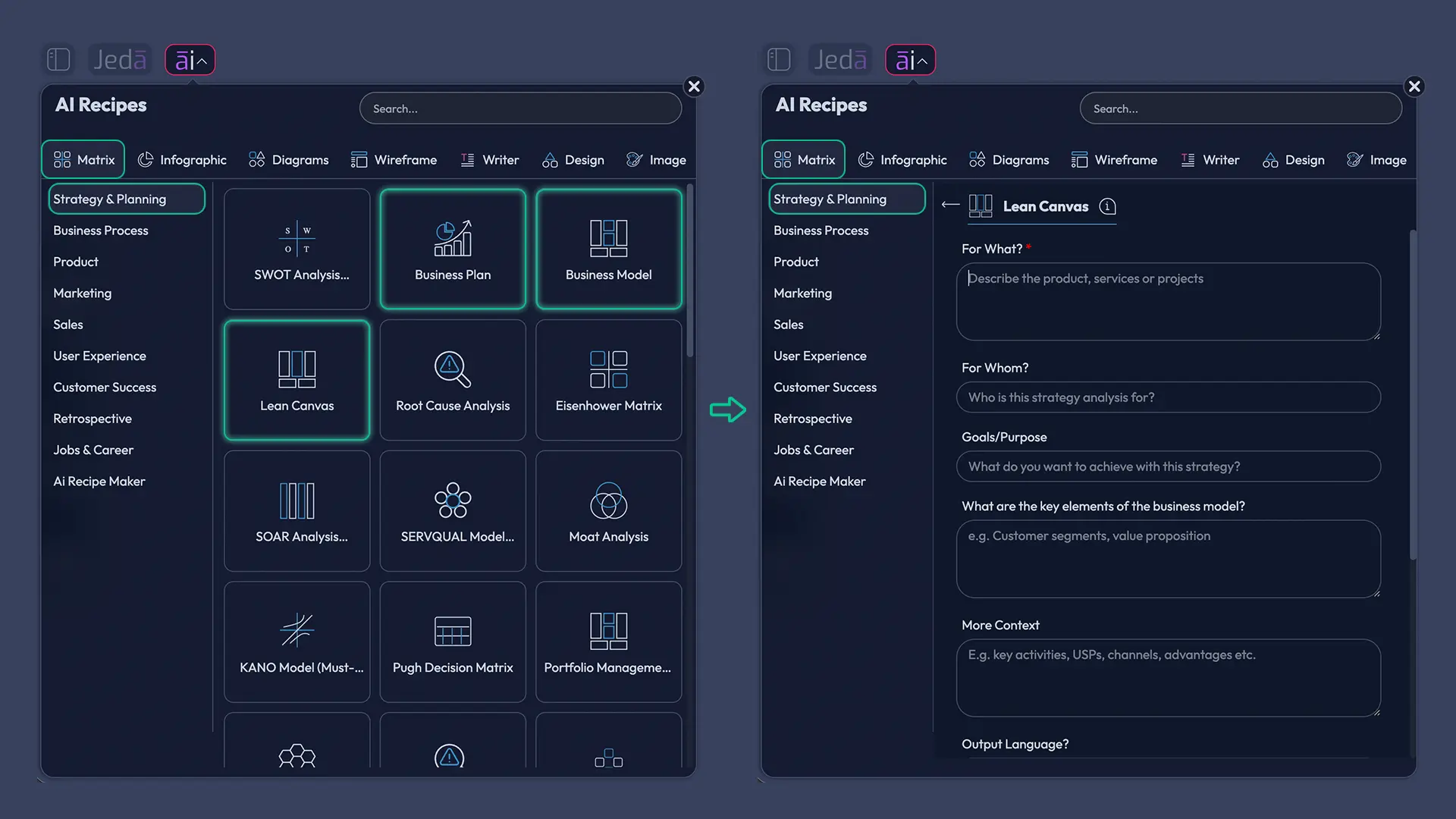Open the Root Cause Analysis recipe

[x=453, y=380]
